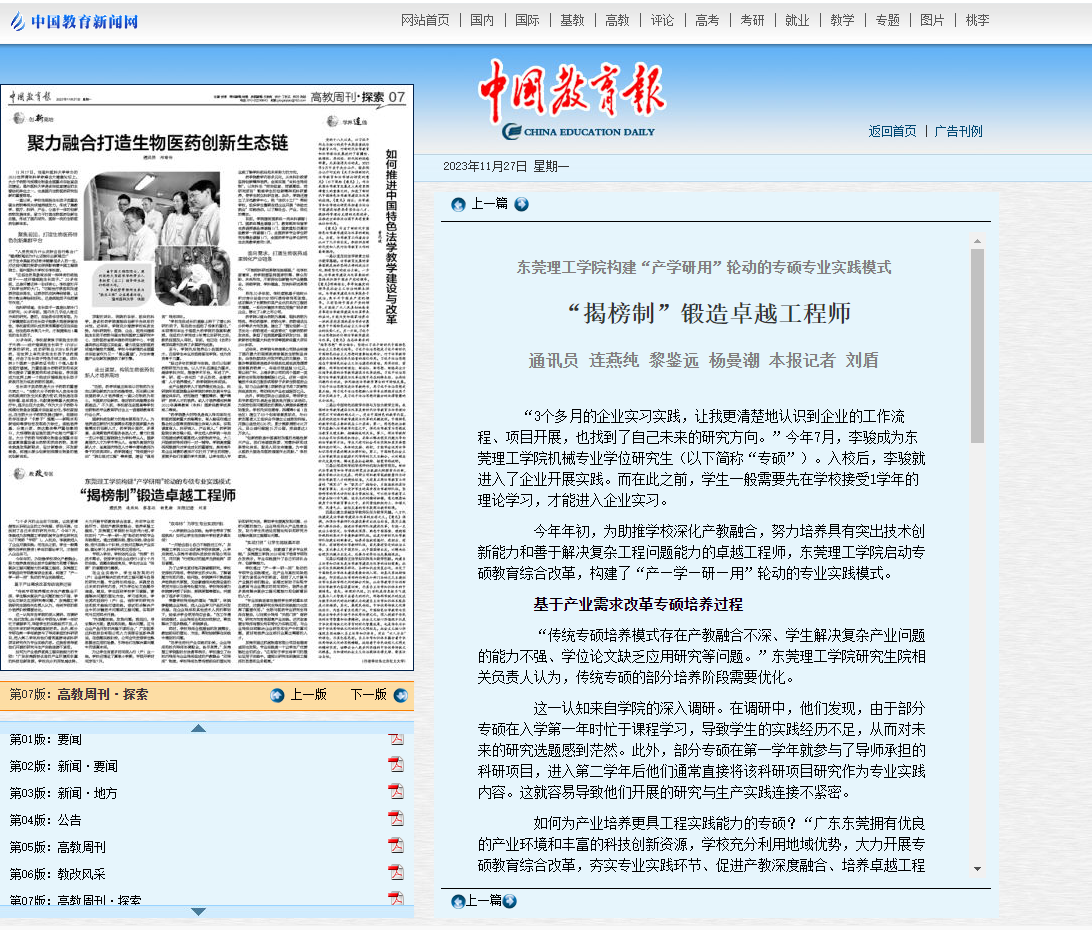
Task: Open the 广告刊例 link
Action: coord(958,131)
